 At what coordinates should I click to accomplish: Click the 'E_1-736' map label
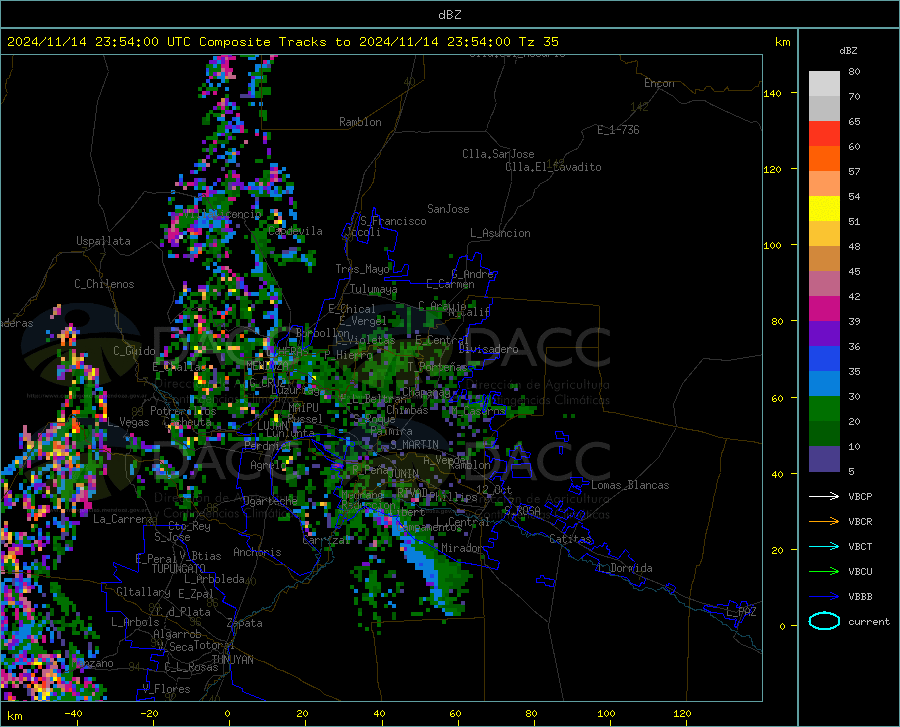(618, 130)
